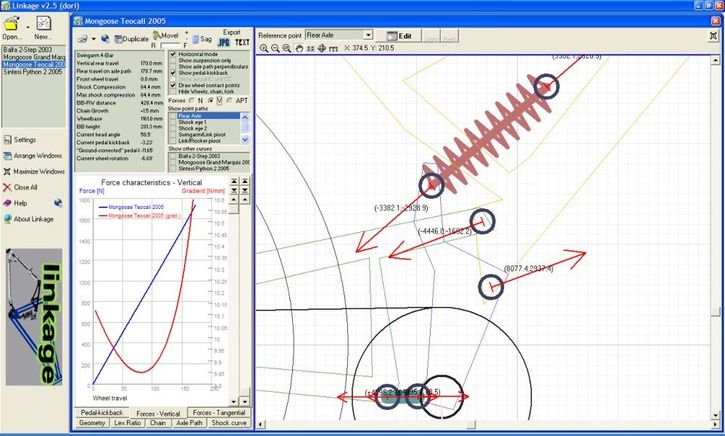Viewport: 725px width, 436px height.
Task: Click double-down arrow above the chart scrollbar
Action: coord(234,190)
